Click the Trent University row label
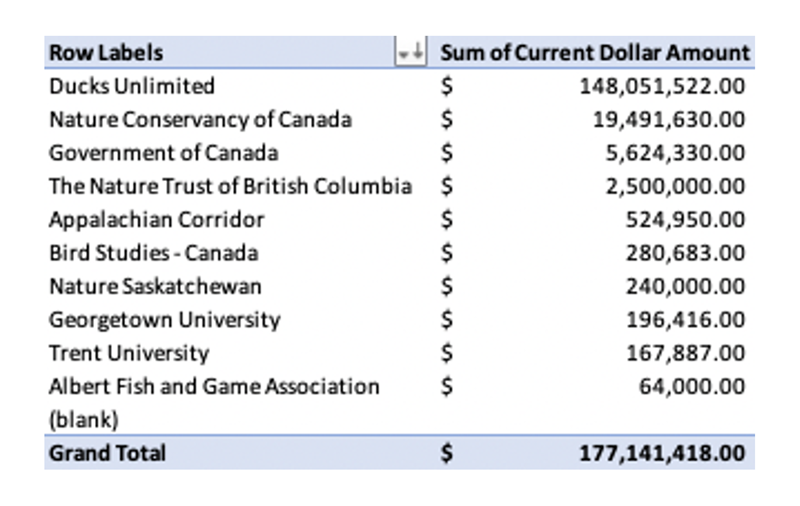The width and height of the screenshot is (800, 506). [129, 353]
